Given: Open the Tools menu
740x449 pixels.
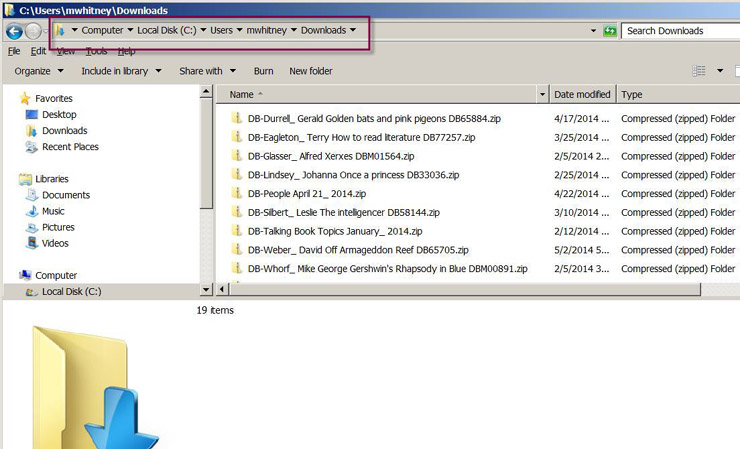Looking at the screenshot, I should [96, 51].
